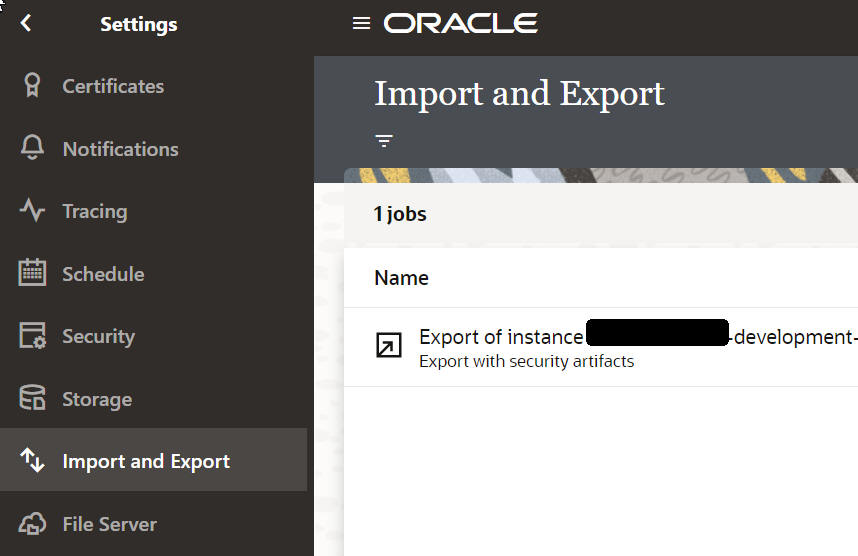Viewport: 858px width, 556px height.
Task: Click the Schedule calendar icon
Action: [x=32, y=273]
